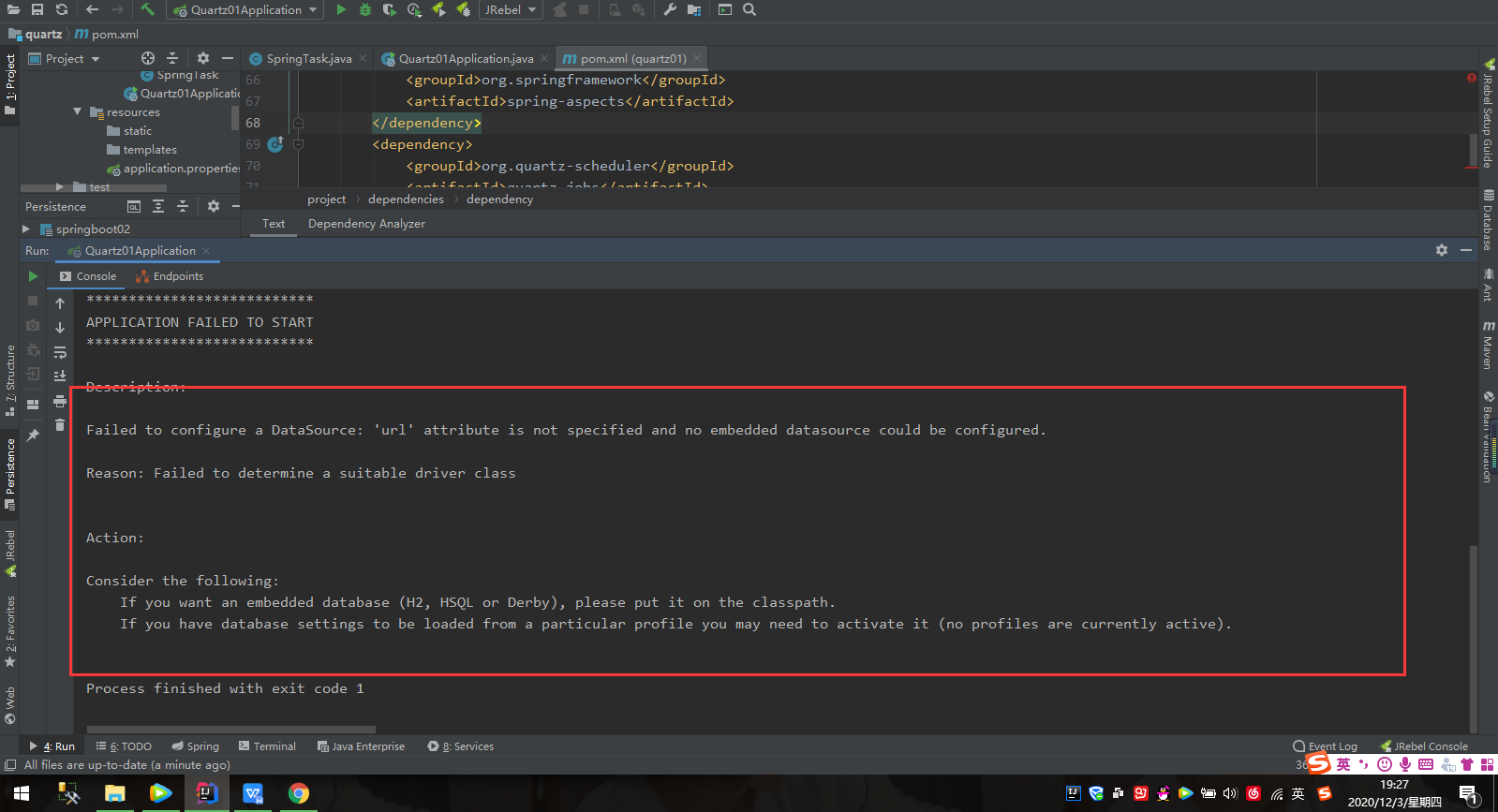
Task: Toggle tool window bars at the status bar corner
Action: pyautogui.click(x=10, y=765)
